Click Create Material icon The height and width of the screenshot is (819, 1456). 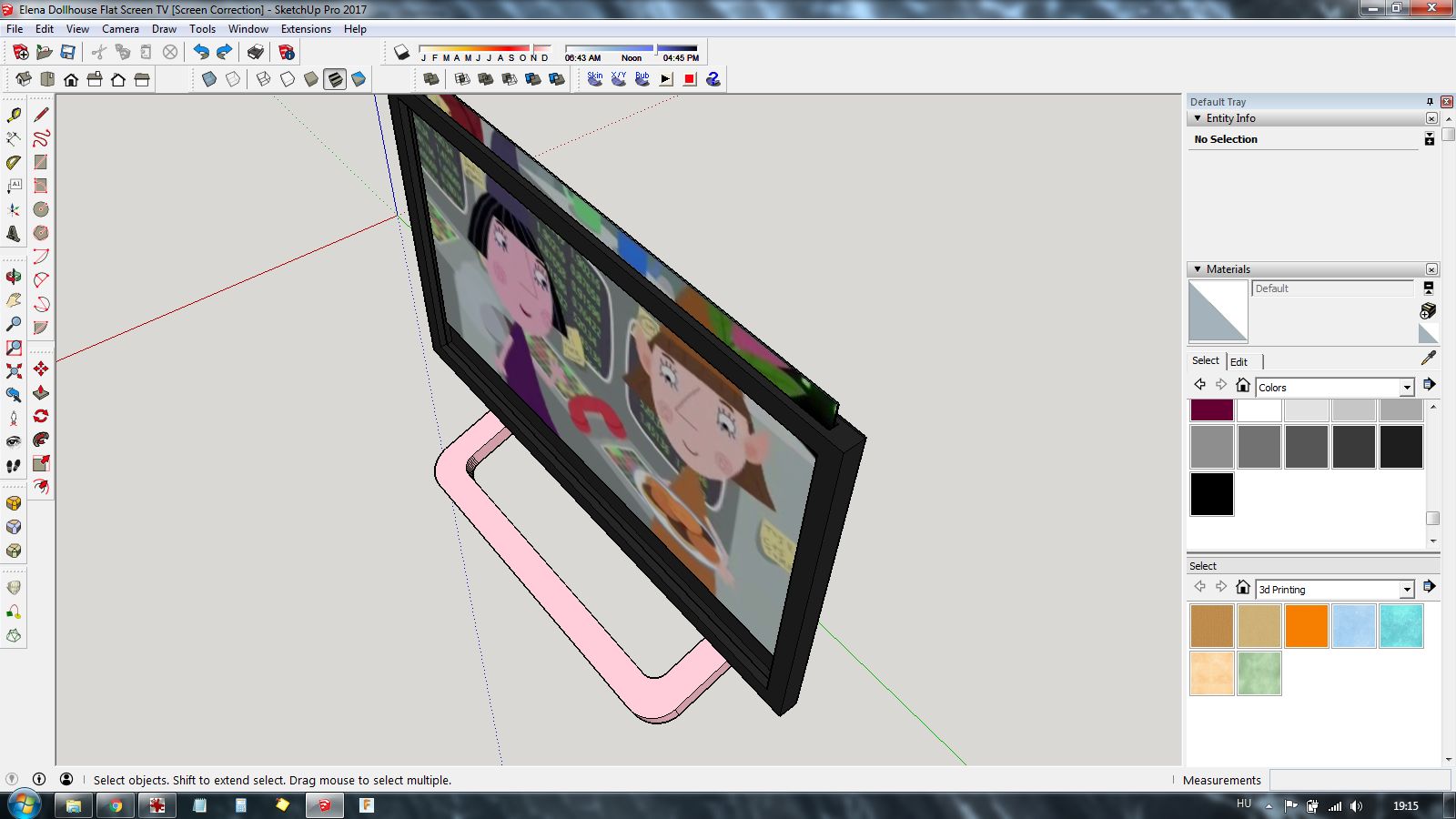(x=1429, y=310)
